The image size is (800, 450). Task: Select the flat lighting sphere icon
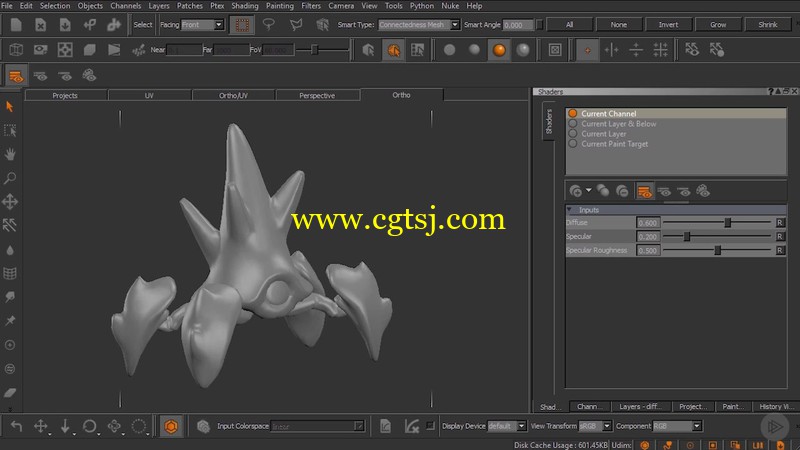click(449, 49)
